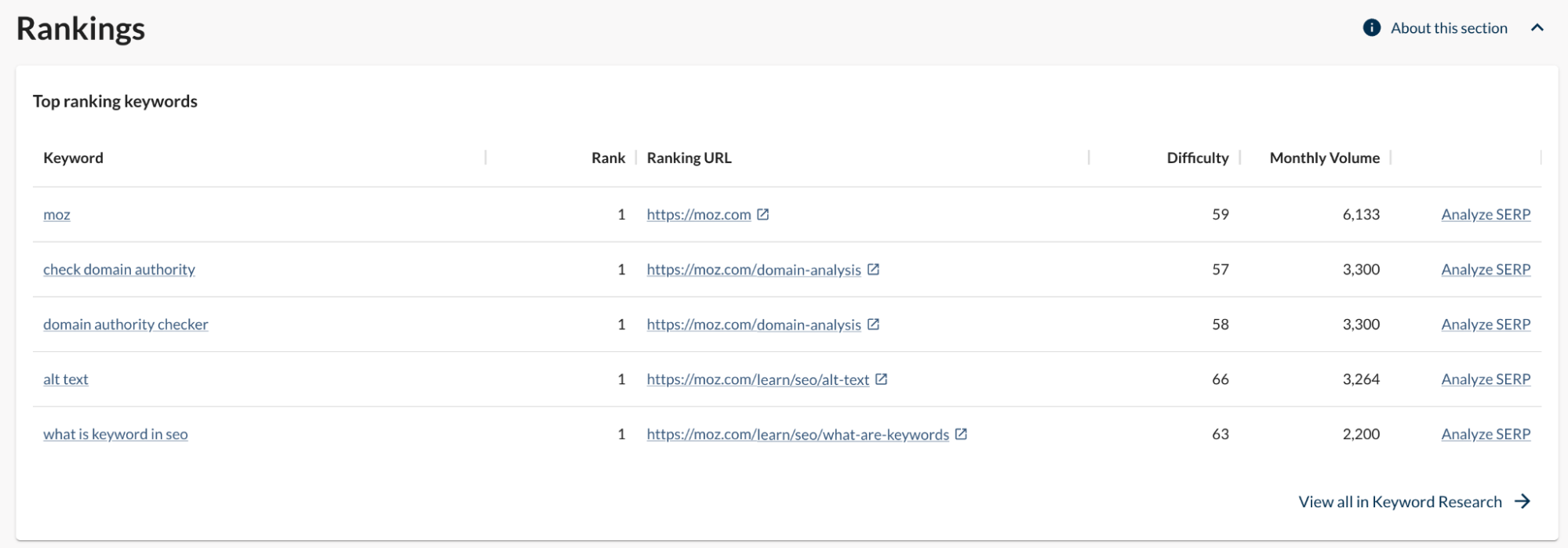Viewport: 1568px width, 548px height.
Task: Click the info icon beside About this section
Action: click(1371, 28)
